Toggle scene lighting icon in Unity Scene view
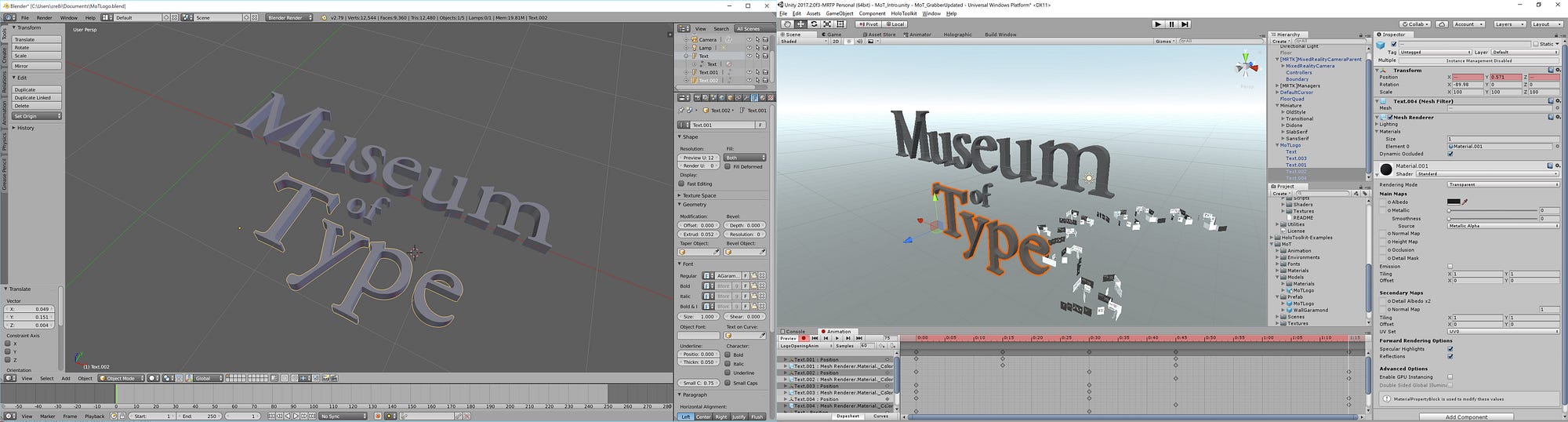This screenshot has height=422, width=1568. click(x=848, y=41)
